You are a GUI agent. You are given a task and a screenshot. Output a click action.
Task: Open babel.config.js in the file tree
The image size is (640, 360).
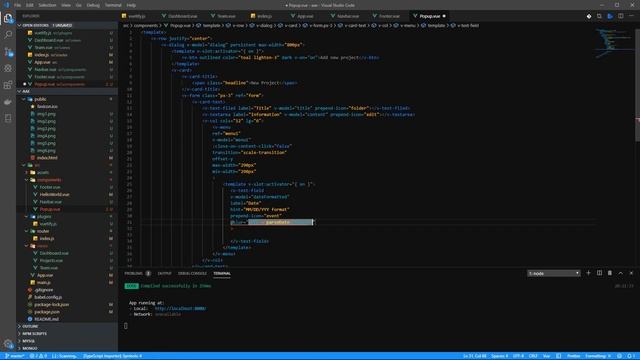pyautogui.click(x=48, y=297)
